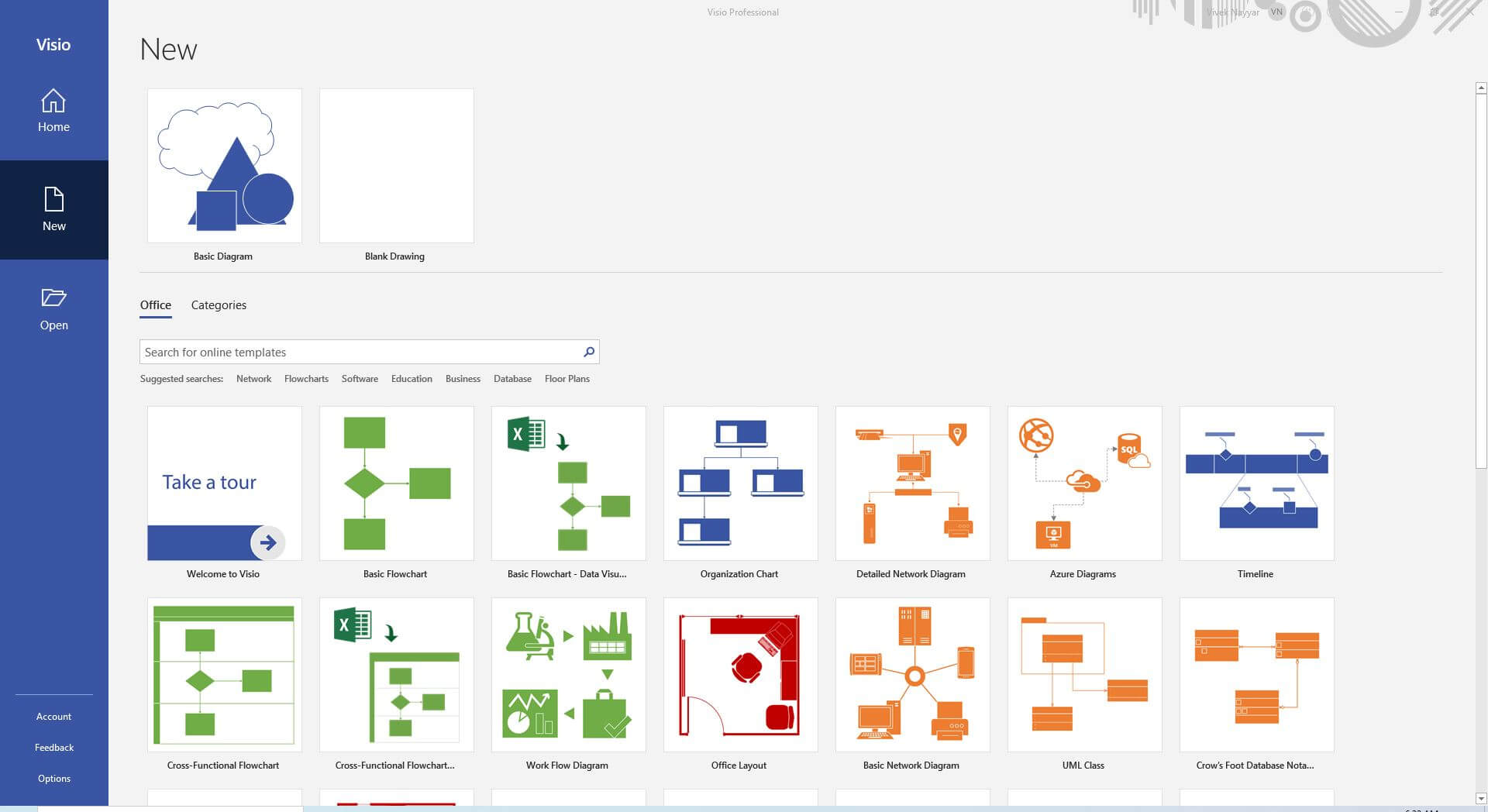The width and height of the screenshot is (1488, 812).
Task: Click the VN user account avatar
Action: [x=1276, y=12]
